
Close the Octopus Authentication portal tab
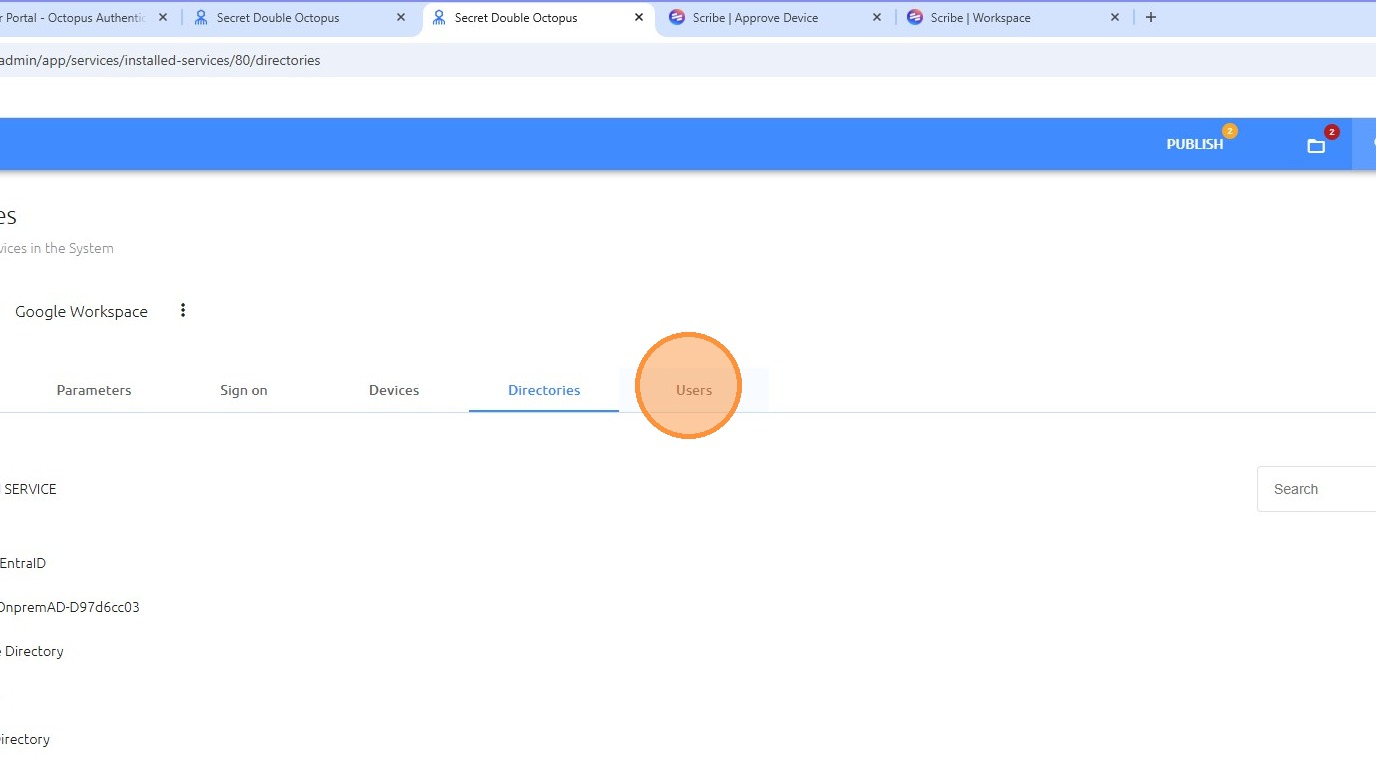[163, 18]
